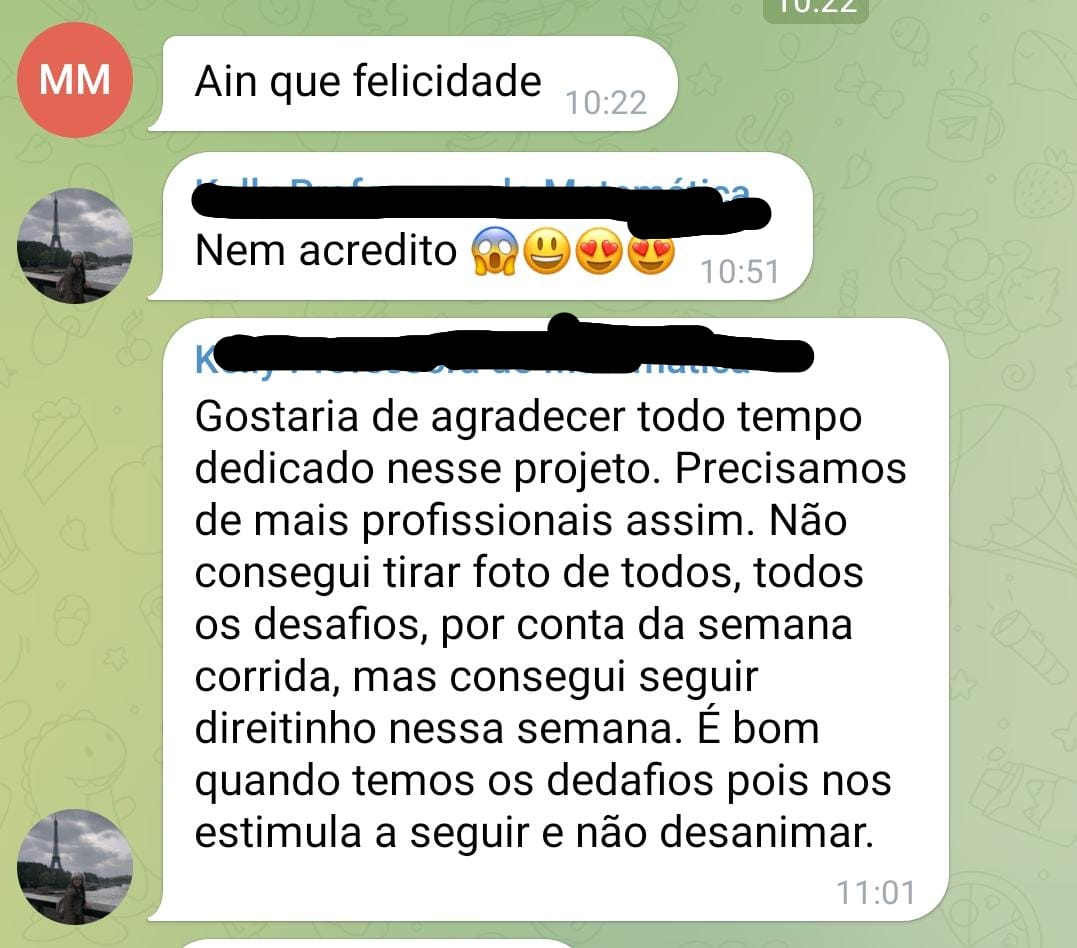The height and width of the screenshot is (948, 1077).
Task: Tap the first heart-eyes emoji
Action: coord(599,251)
